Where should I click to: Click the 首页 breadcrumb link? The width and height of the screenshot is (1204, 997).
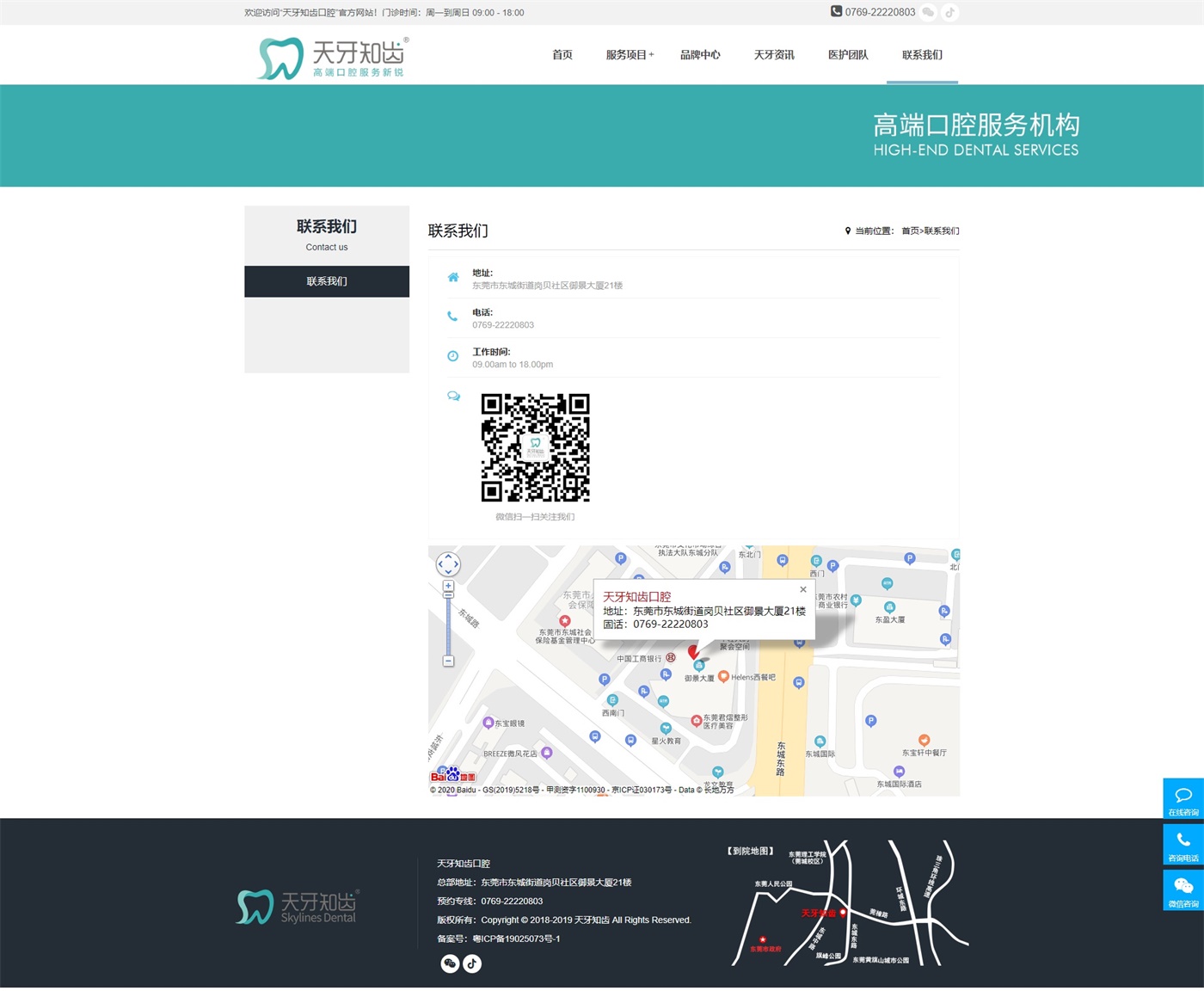pos(910,231)
